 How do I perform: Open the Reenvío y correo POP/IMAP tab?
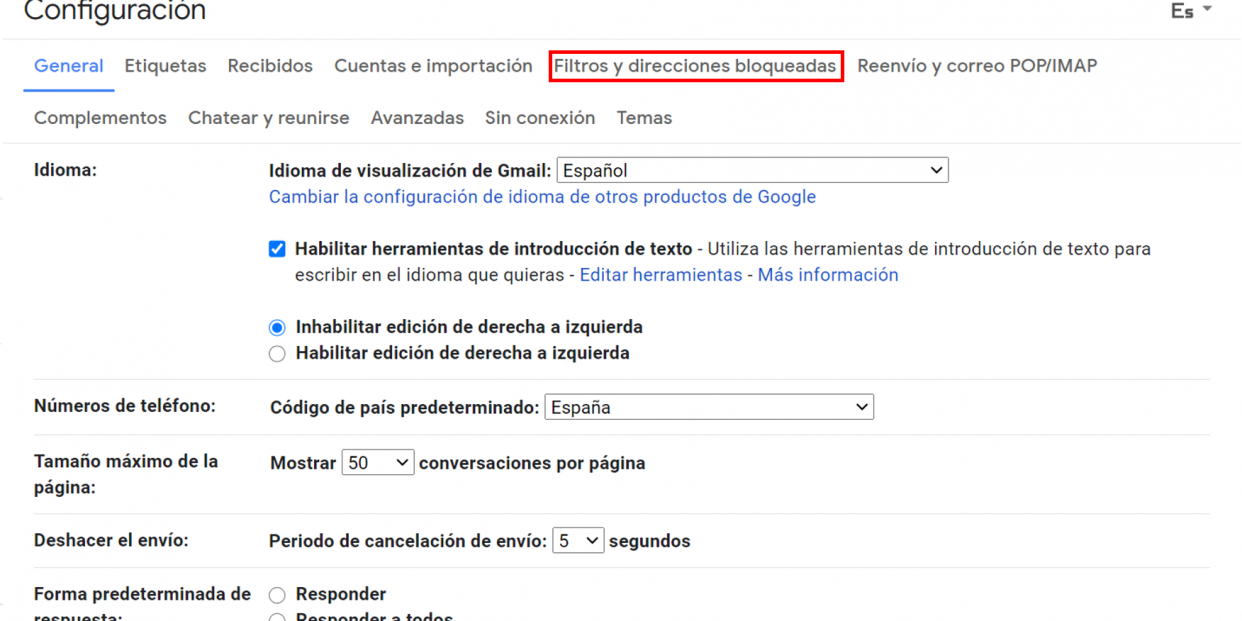pyautogui.click(x=977, y=66)
